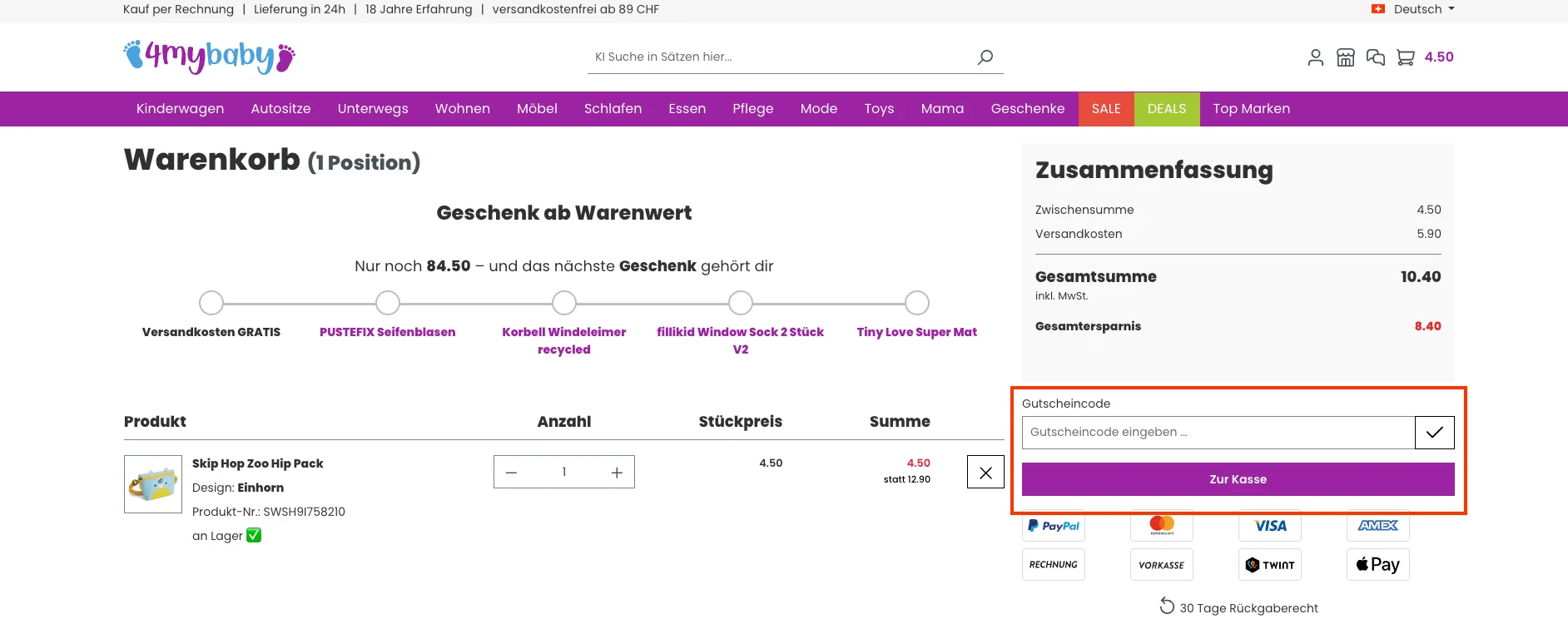Open the Mode menu
Image resolution: width=1568 pixels, height=639 pixels.
pos(819,109)
